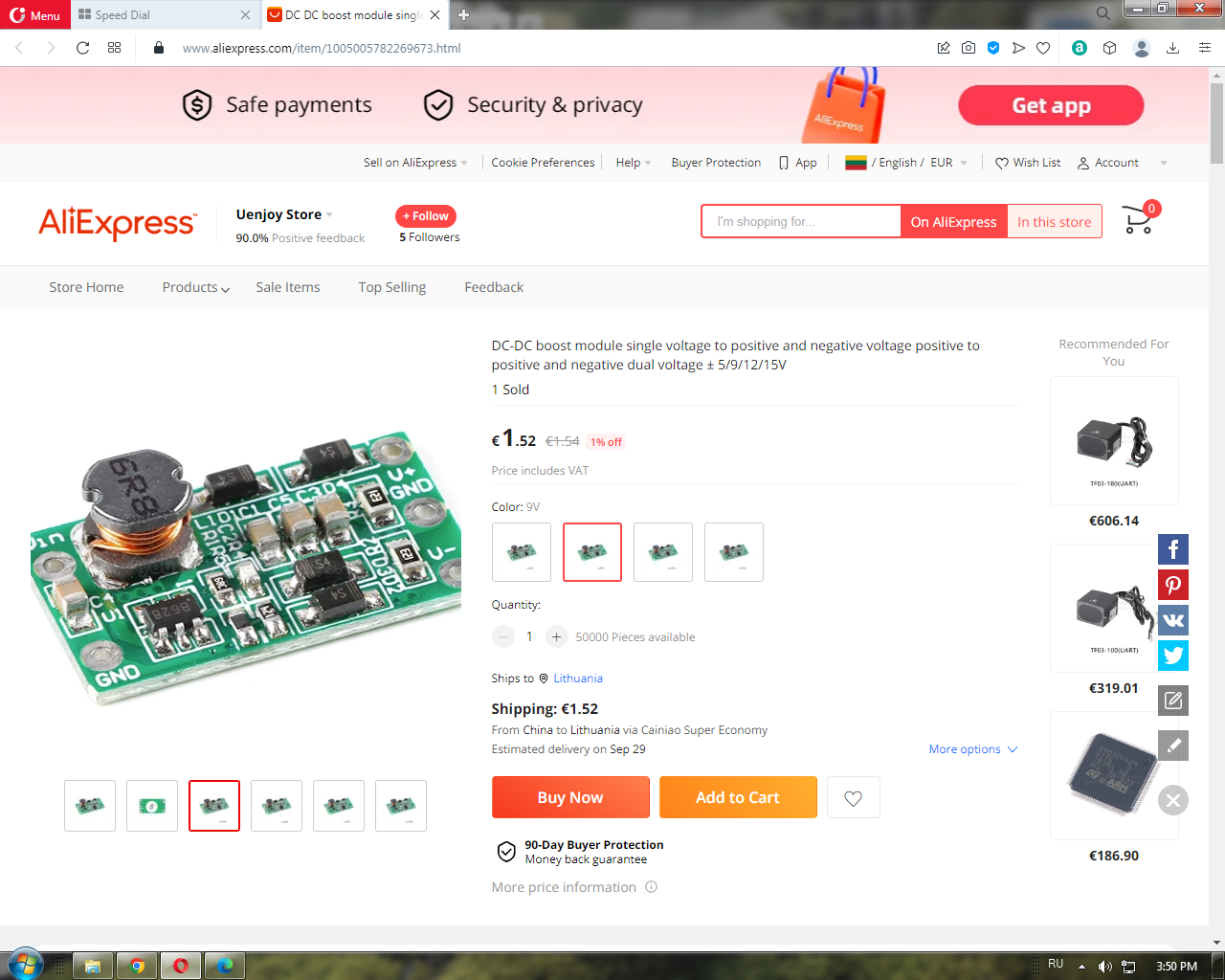Select the fourth color variant option
This screenshot has height=980, width=1225.
734,552
